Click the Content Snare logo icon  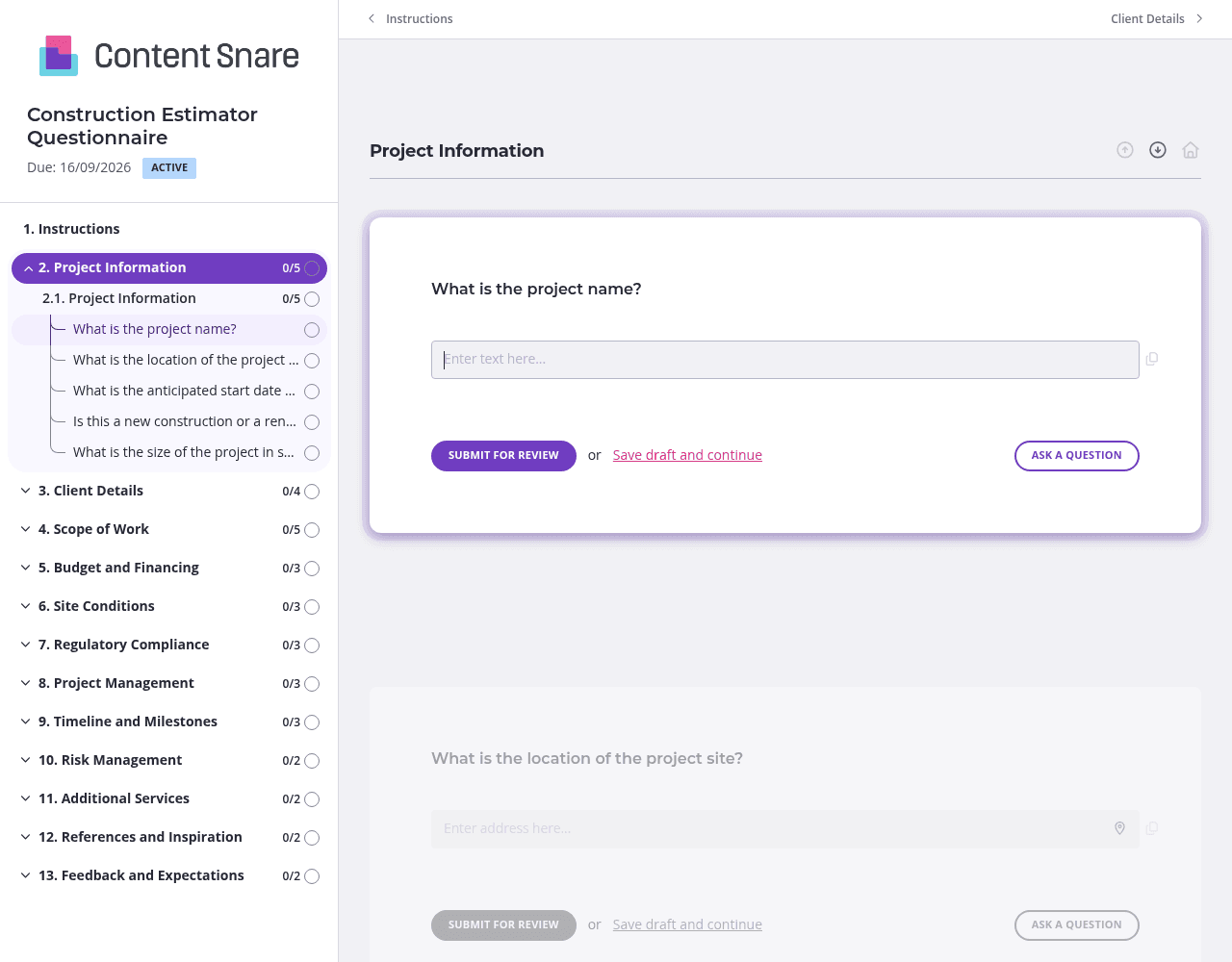click(x=59, y=56)
